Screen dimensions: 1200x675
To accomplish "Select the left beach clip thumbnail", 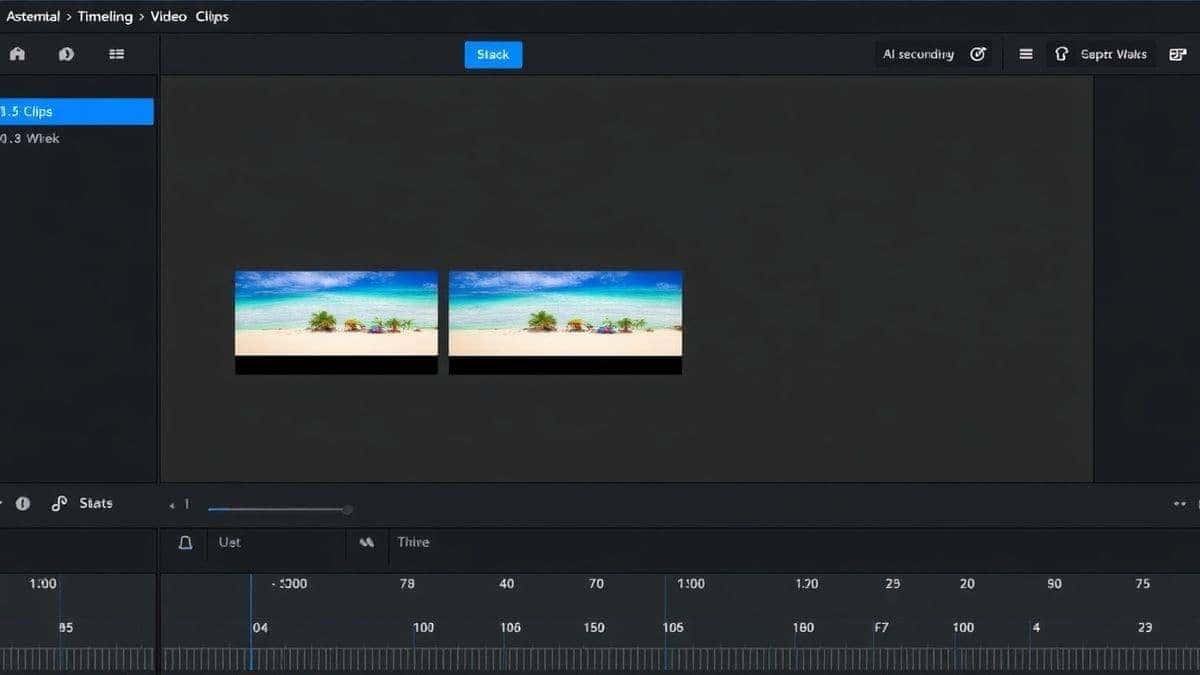I will point(336,322).
